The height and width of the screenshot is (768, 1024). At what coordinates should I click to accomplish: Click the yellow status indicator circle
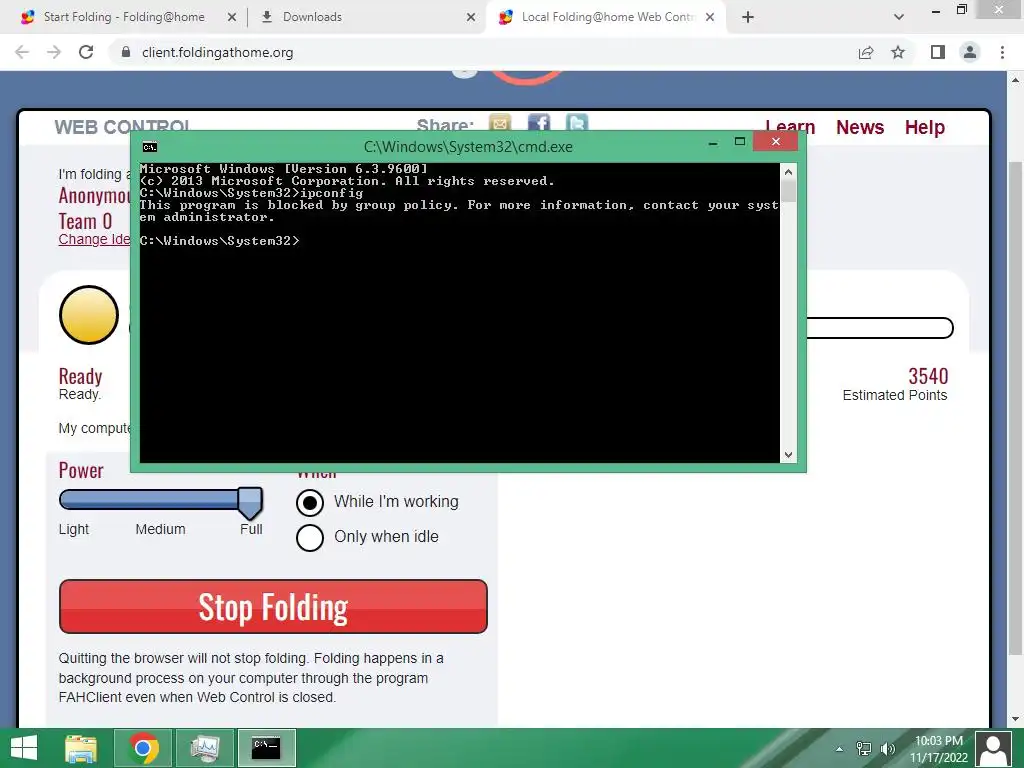[x=89, y=315]
